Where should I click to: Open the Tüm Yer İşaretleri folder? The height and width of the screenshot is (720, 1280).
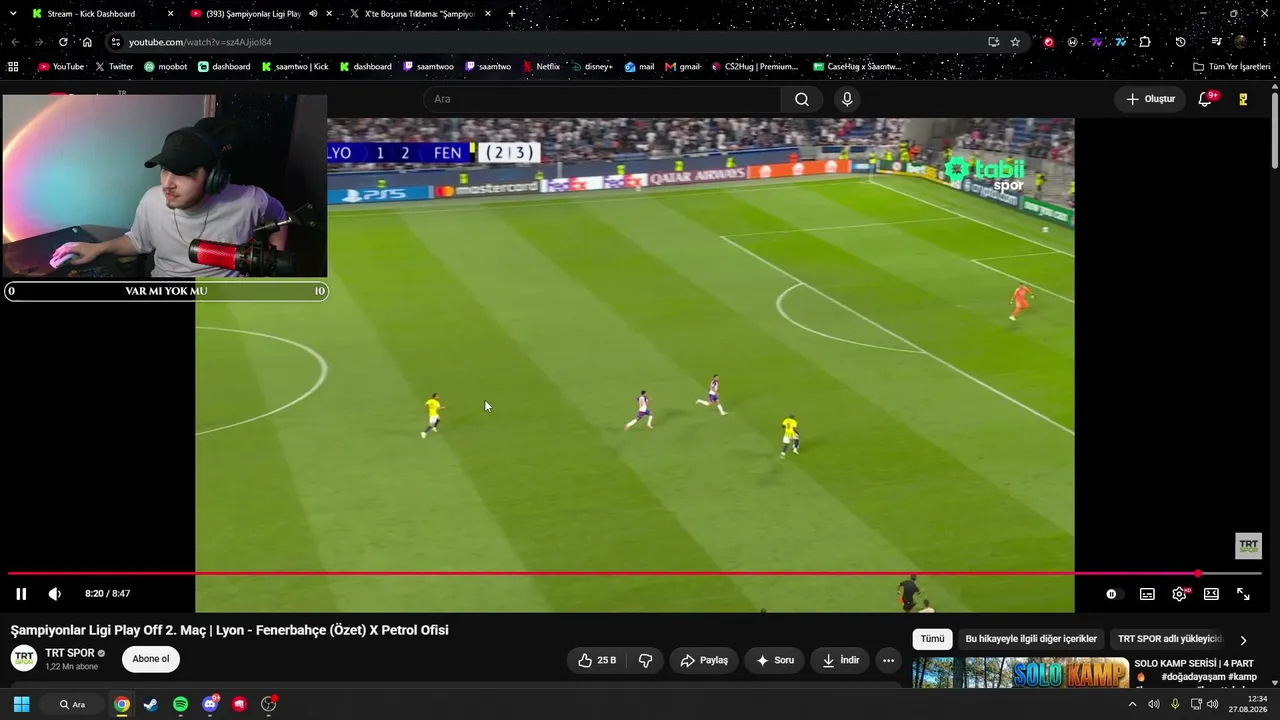point(1231,67)
